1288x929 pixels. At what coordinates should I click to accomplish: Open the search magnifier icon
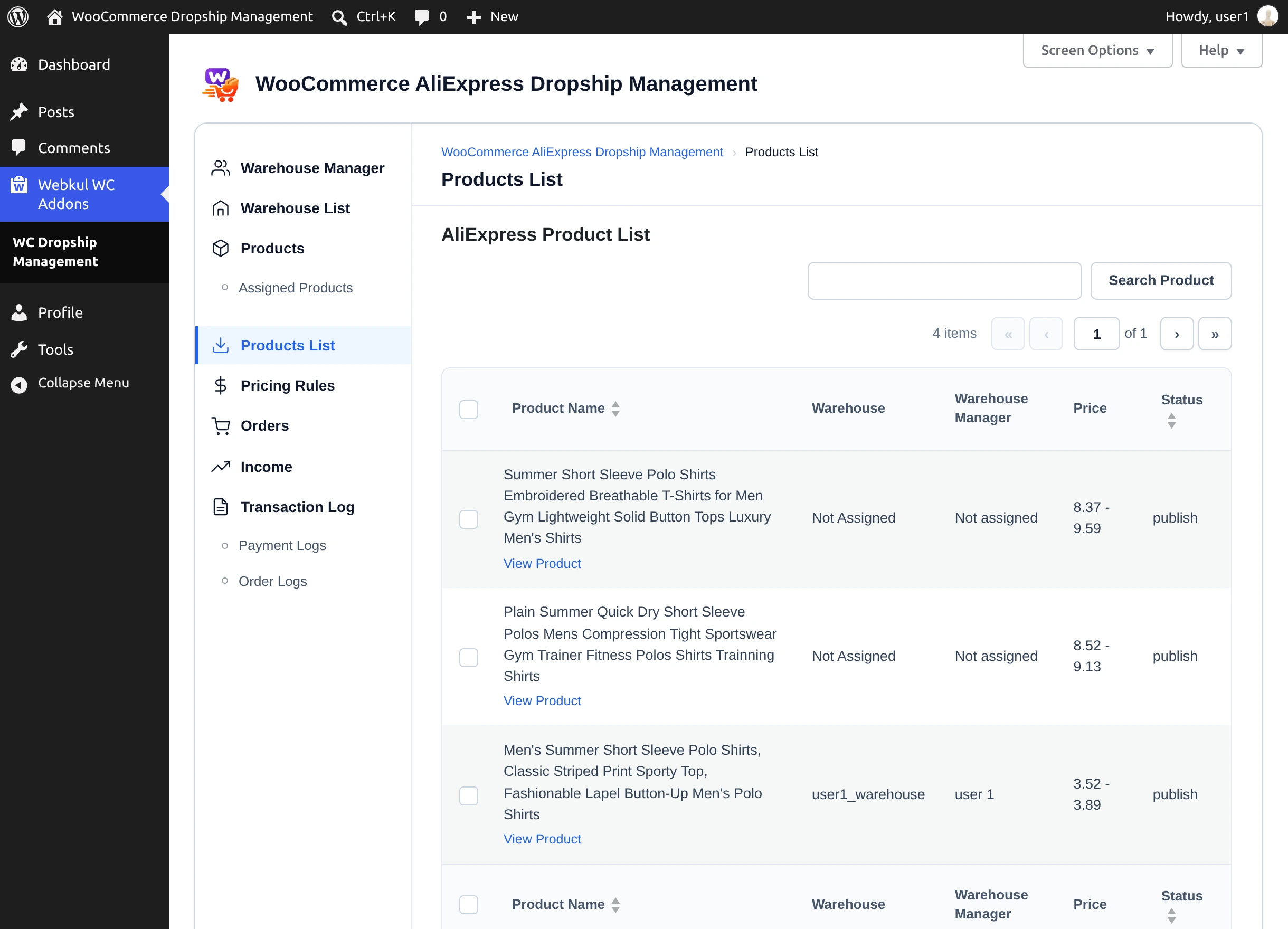pos(339,17)
